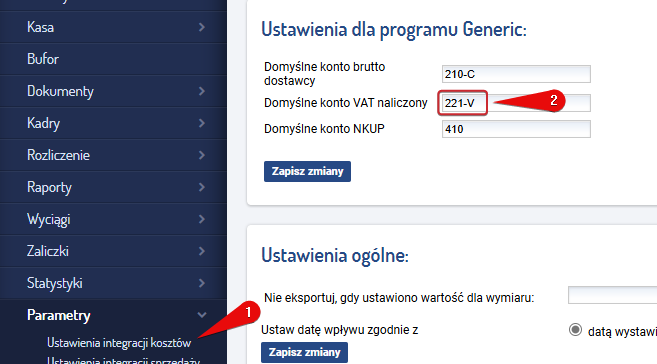Image resolution: width=657 pixels, height=364 pixels.
Task: Open Ustawienia integracji sprzedaży submenu
Action: 124,360
